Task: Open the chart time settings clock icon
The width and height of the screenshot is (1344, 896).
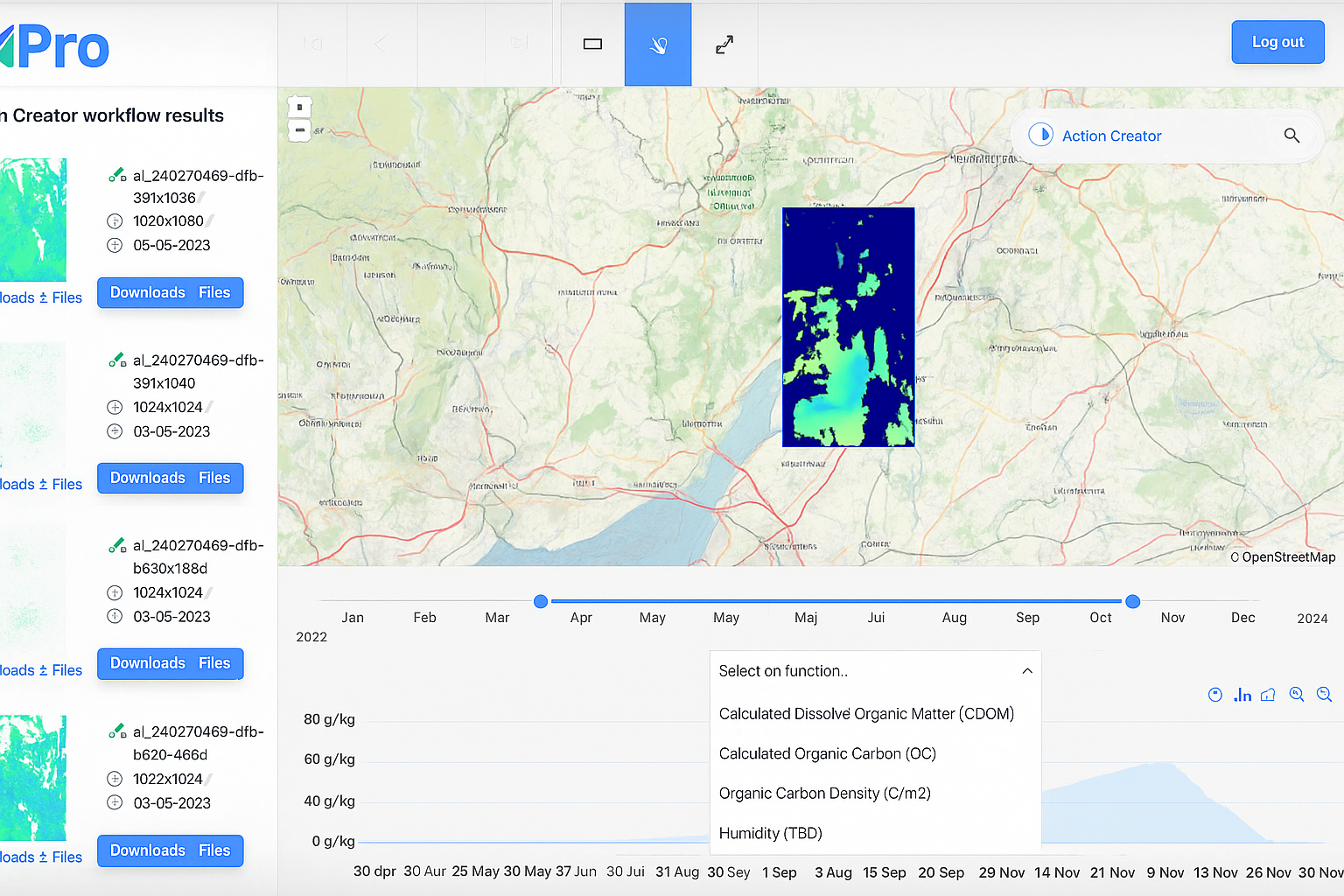Action: coord(1215,694)
